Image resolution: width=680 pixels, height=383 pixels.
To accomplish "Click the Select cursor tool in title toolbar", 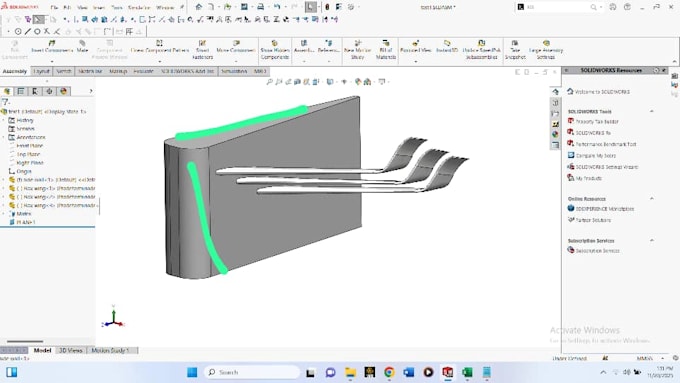I will click(311, 7).
